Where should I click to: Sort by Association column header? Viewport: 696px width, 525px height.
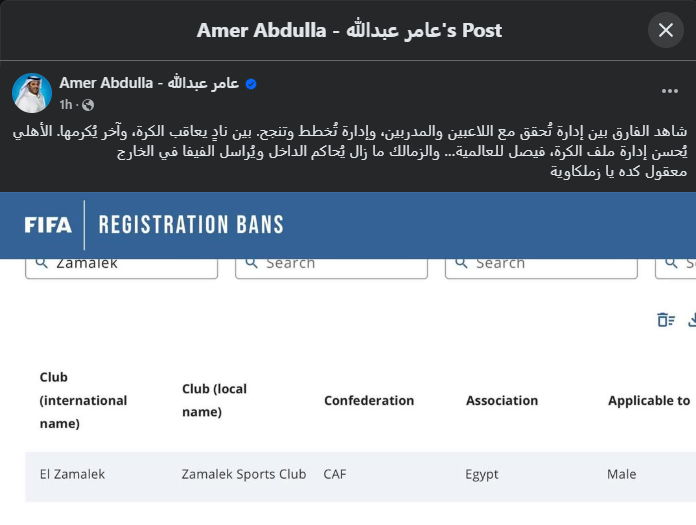click(x=502, y=400)
